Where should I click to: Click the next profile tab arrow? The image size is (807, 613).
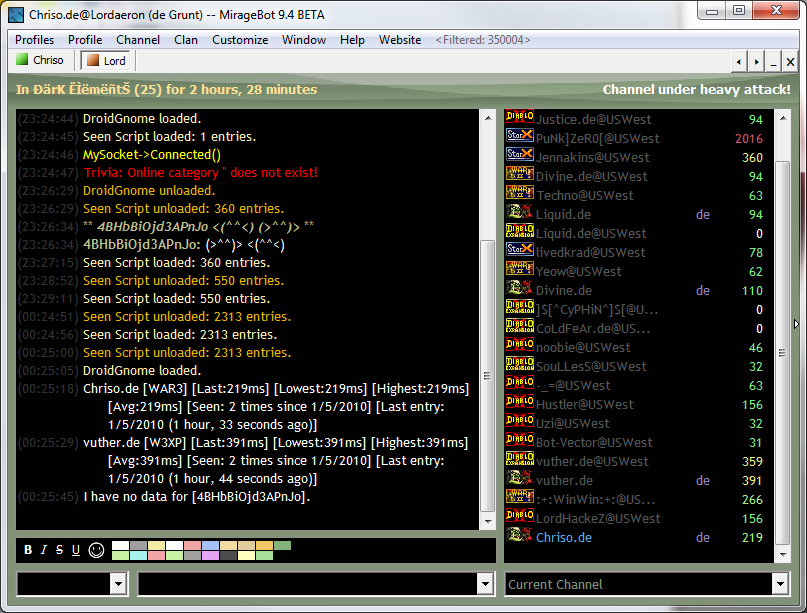coord(756,62)
